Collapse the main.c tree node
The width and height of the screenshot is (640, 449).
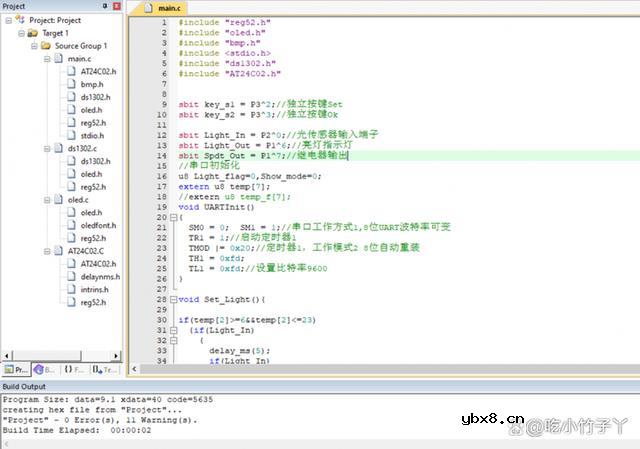(45, 59)
